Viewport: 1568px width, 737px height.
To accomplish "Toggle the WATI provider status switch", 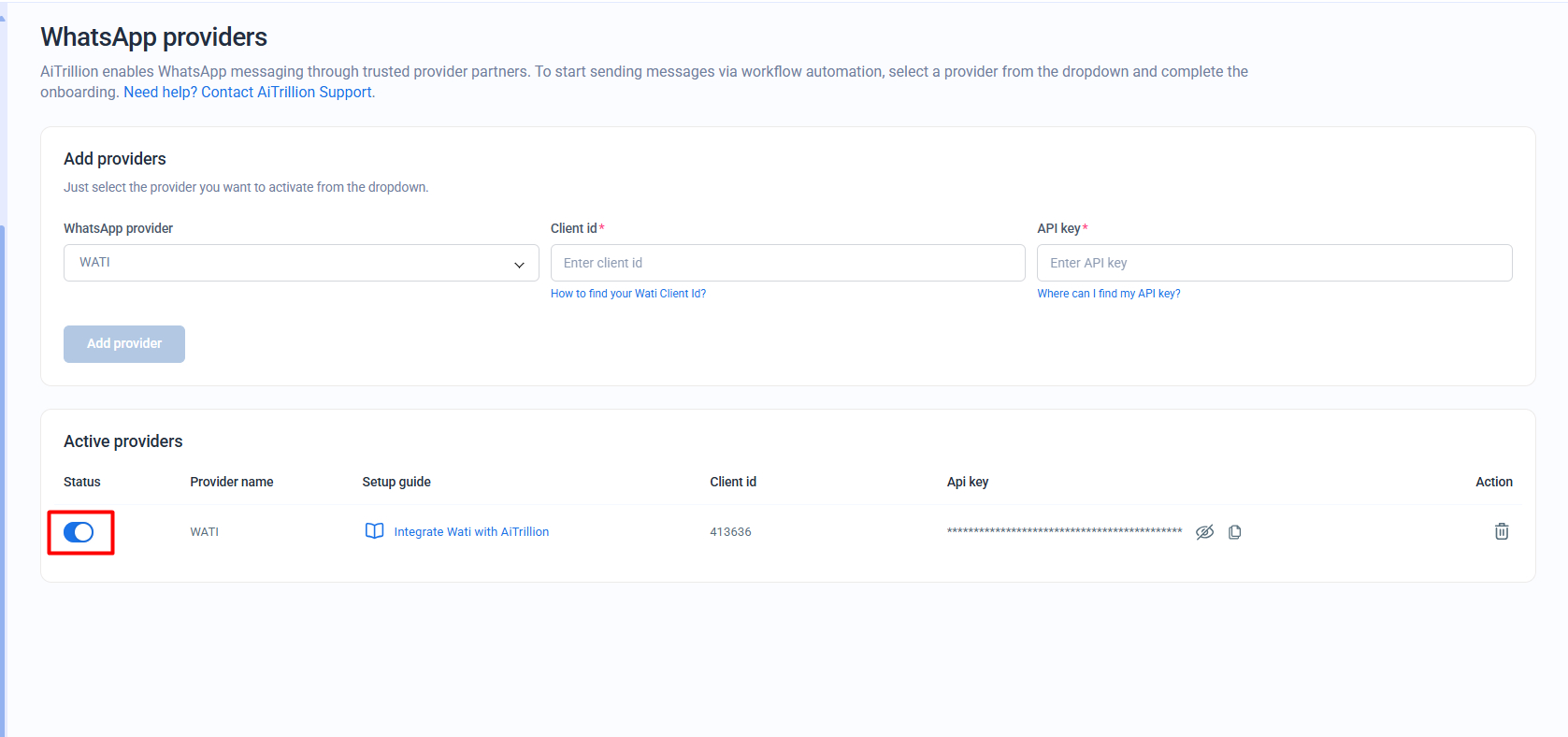I will coord(79,532).
